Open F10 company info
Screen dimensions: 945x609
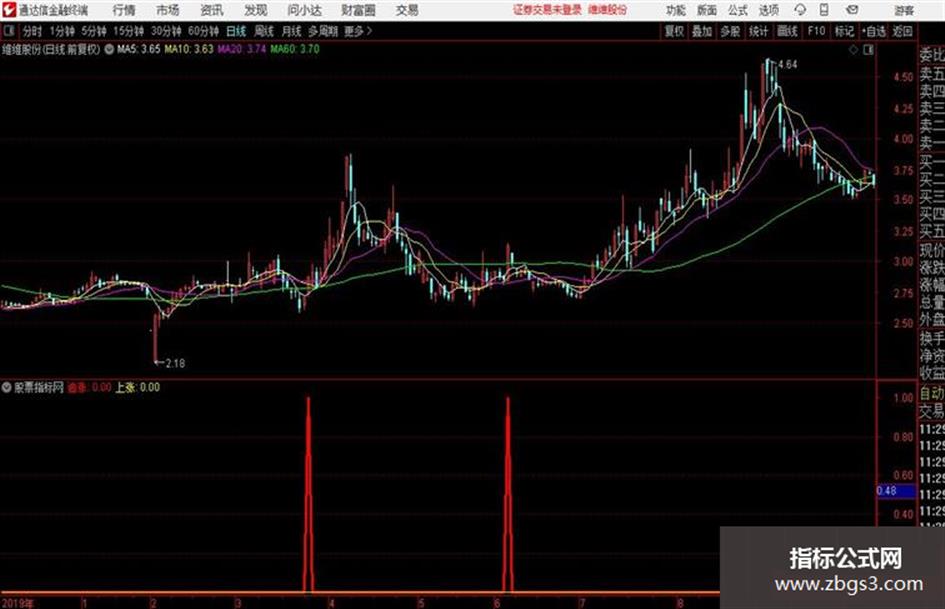point(816,31)
